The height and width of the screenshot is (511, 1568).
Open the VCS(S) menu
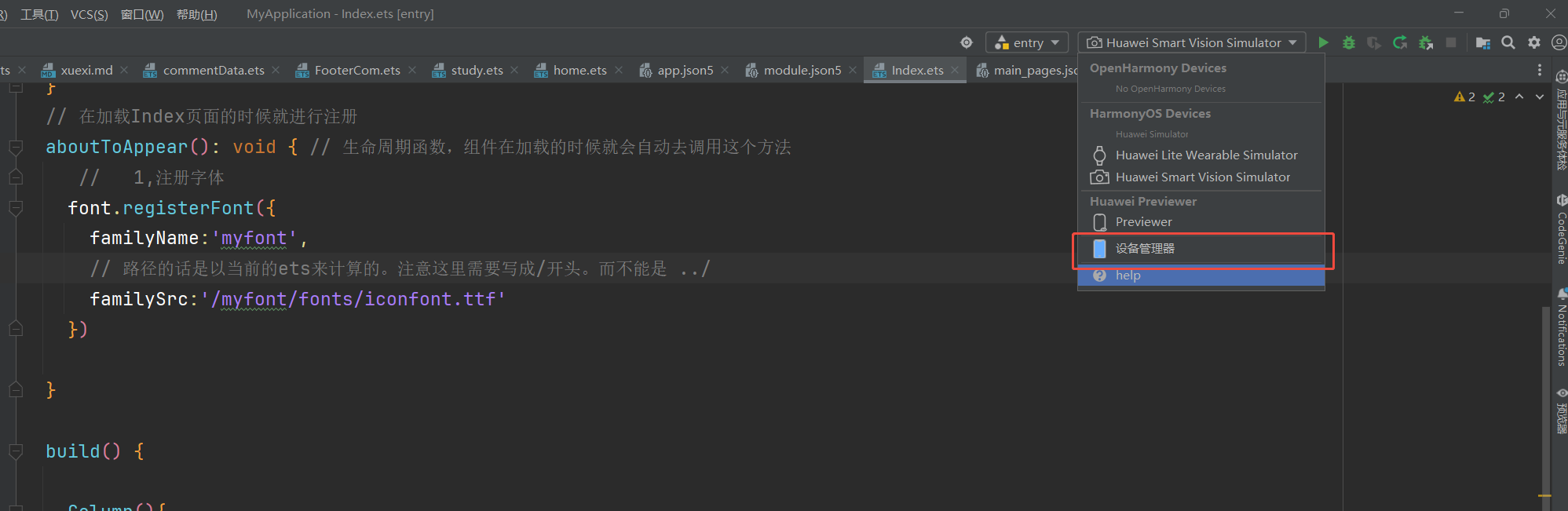(90, 14)
